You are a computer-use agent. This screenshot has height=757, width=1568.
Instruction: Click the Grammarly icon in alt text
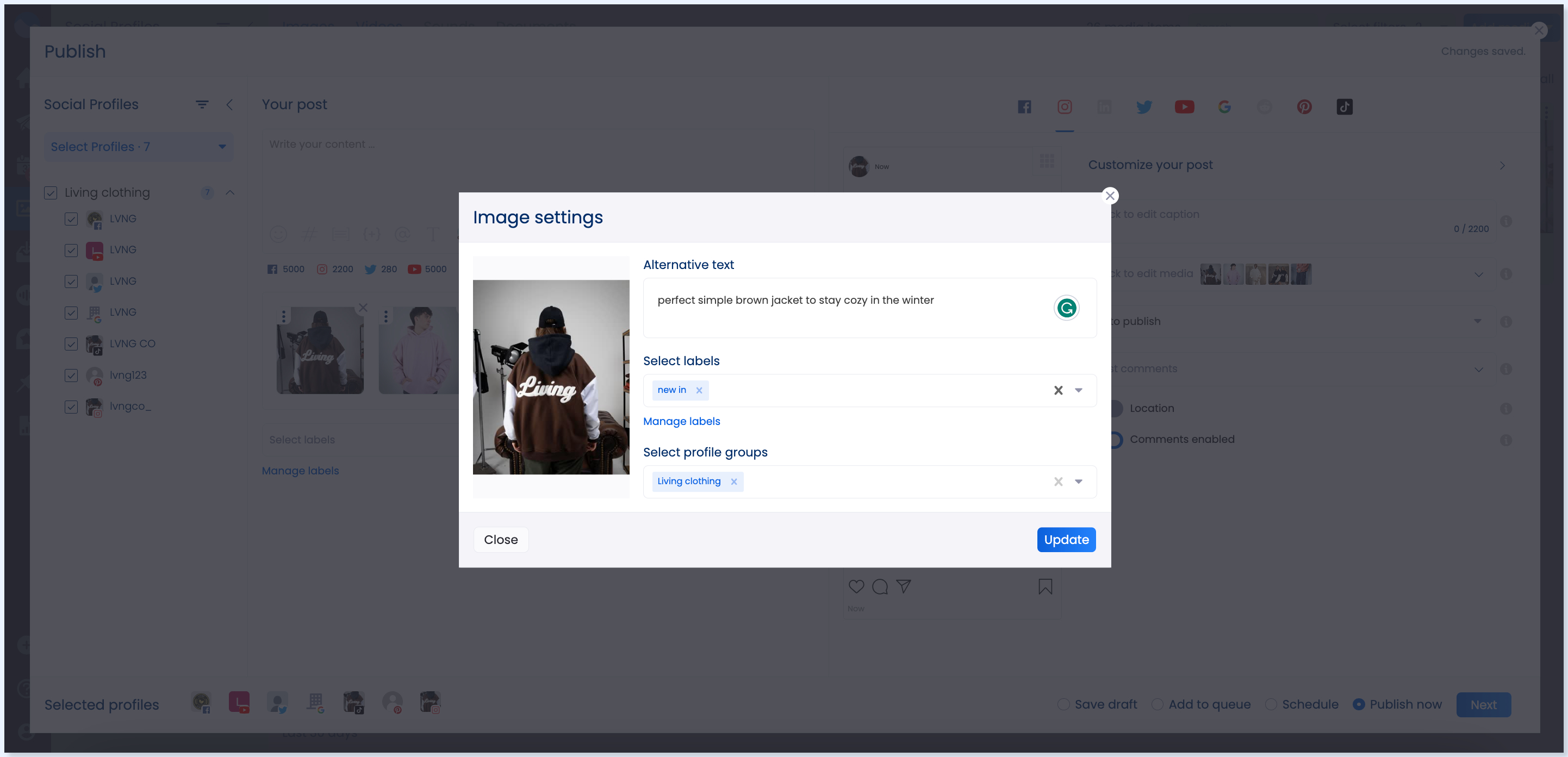1066,308
